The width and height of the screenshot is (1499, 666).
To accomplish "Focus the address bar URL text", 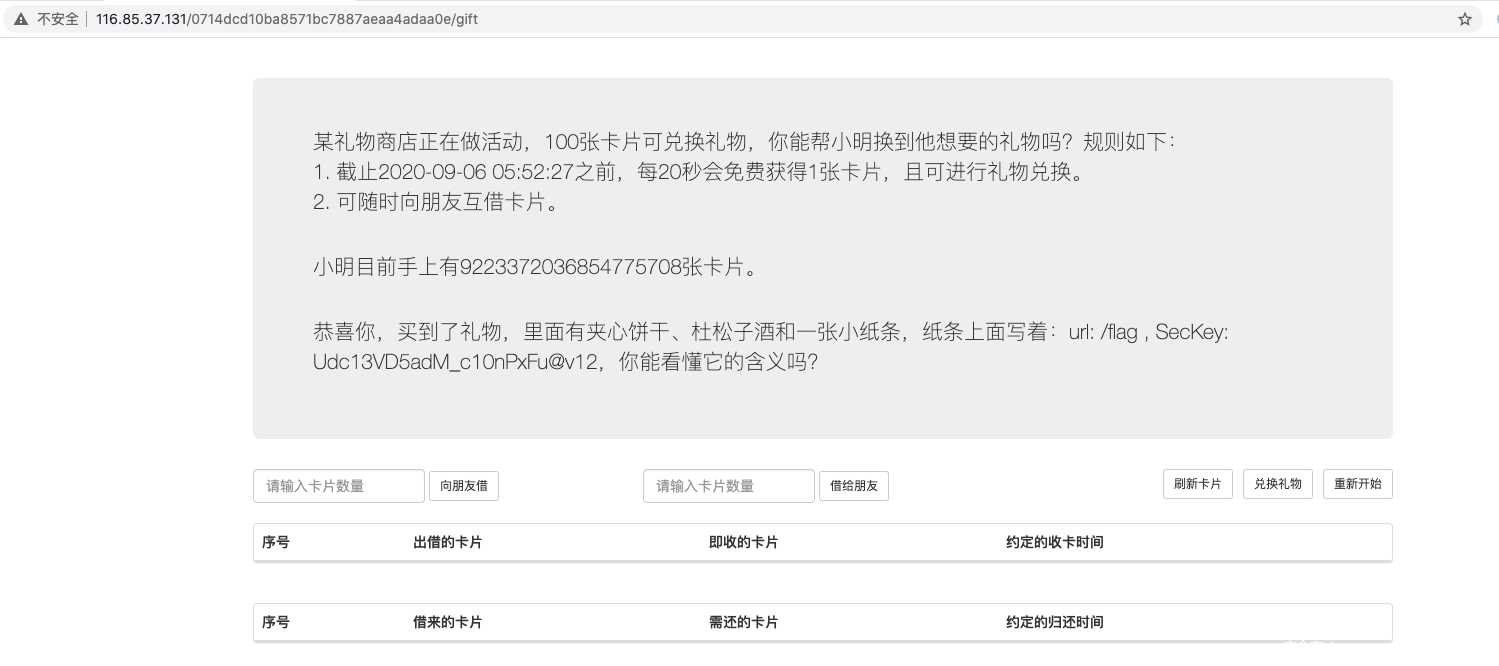I will click(x=286, y=19).
